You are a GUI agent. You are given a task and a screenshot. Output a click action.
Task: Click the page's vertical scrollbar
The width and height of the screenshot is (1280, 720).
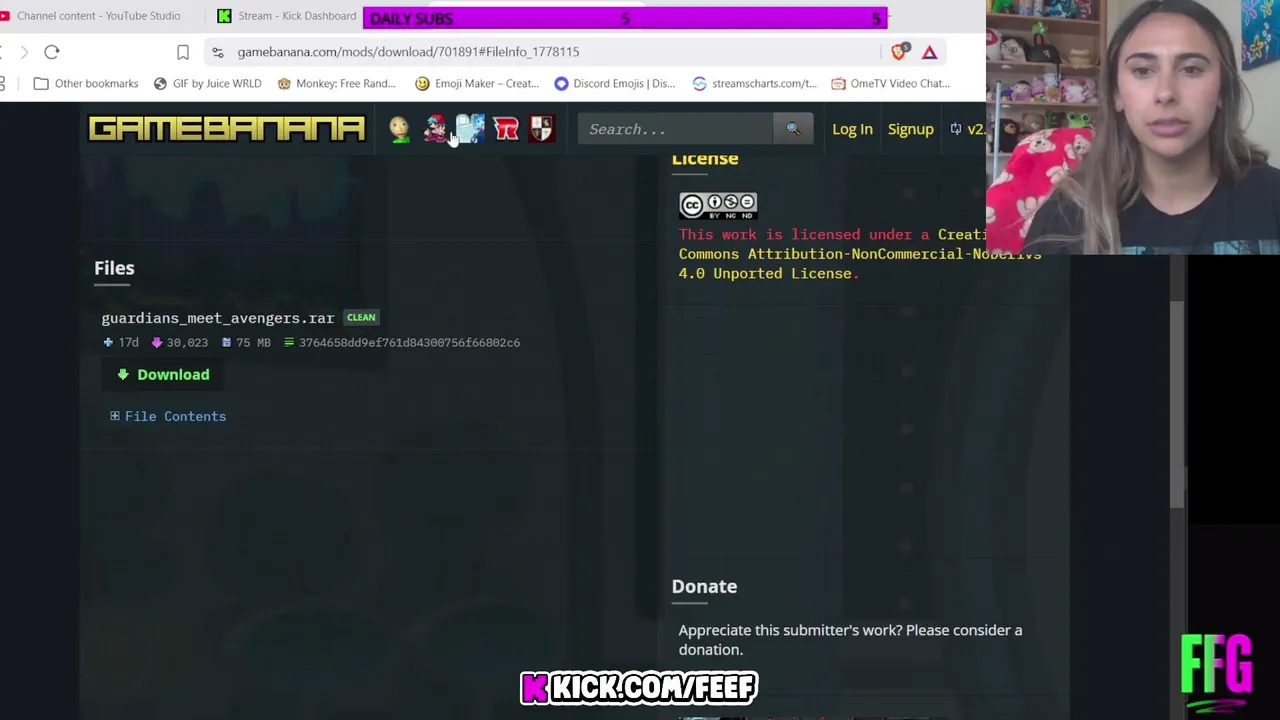coord(1177,405)
